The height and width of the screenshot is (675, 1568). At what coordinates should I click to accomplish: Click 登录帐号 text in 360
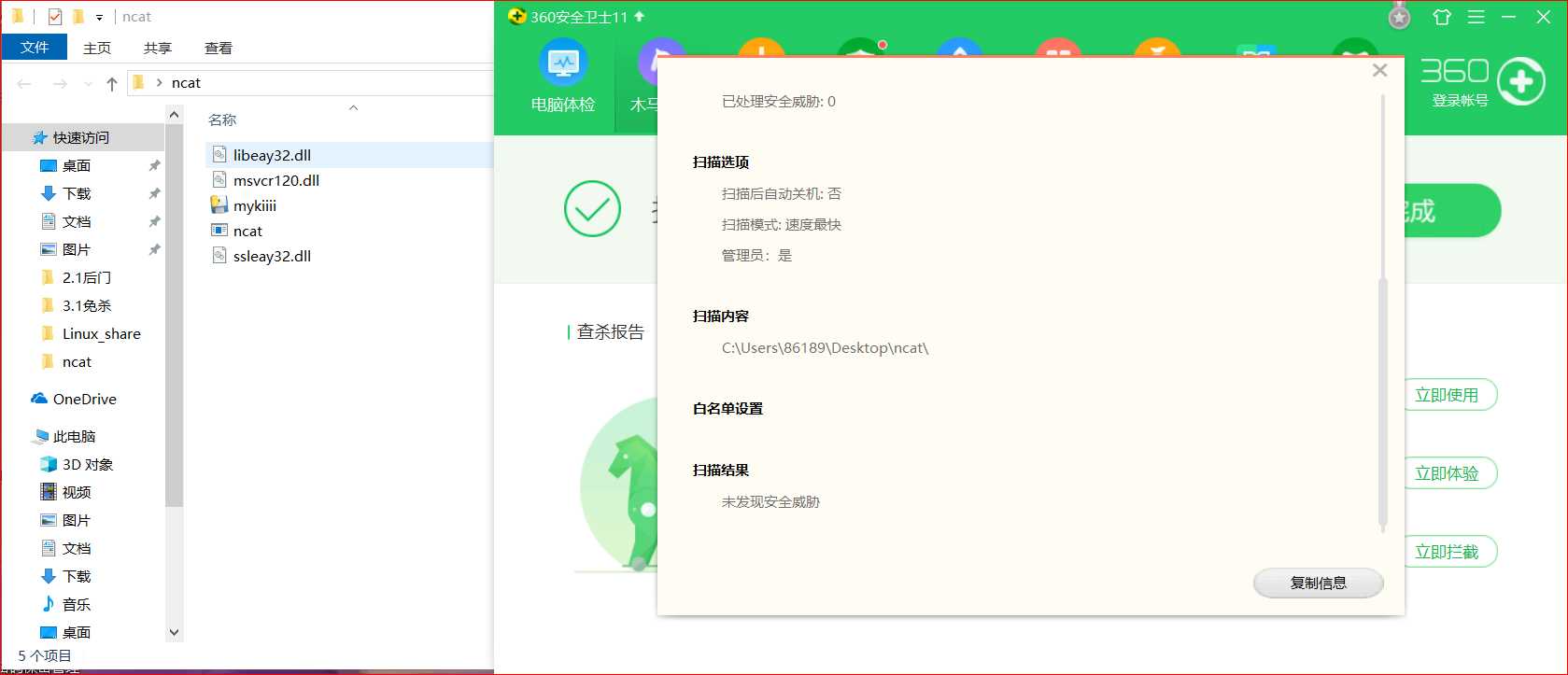[1460, 101]
